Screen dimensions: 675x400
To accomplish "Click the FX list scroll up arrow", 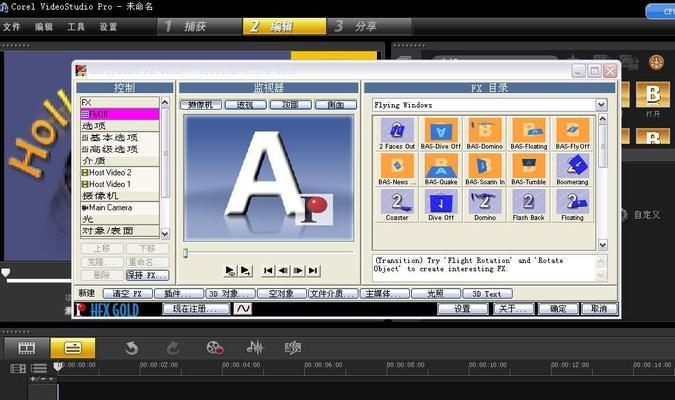I will pyautogui.click(x=603, y=118).
